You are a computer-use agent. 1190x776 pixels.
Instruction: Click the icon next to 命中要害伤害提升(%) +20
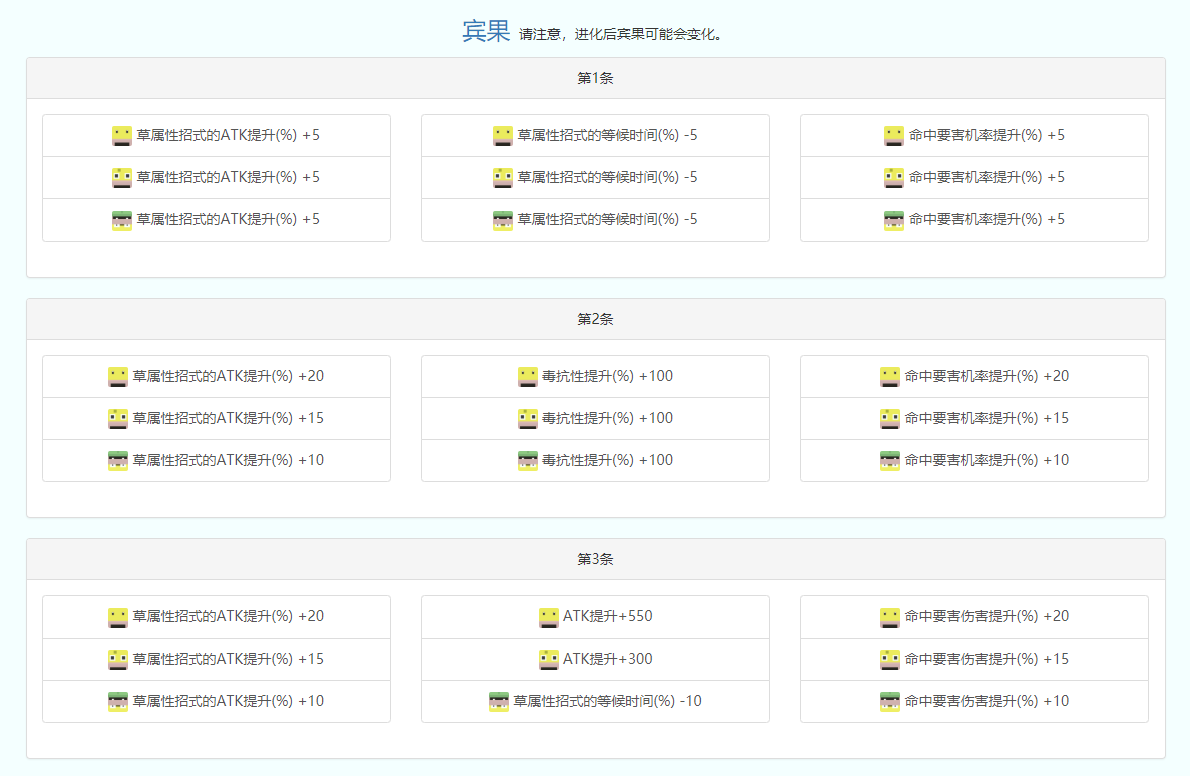tap(890, 617)
